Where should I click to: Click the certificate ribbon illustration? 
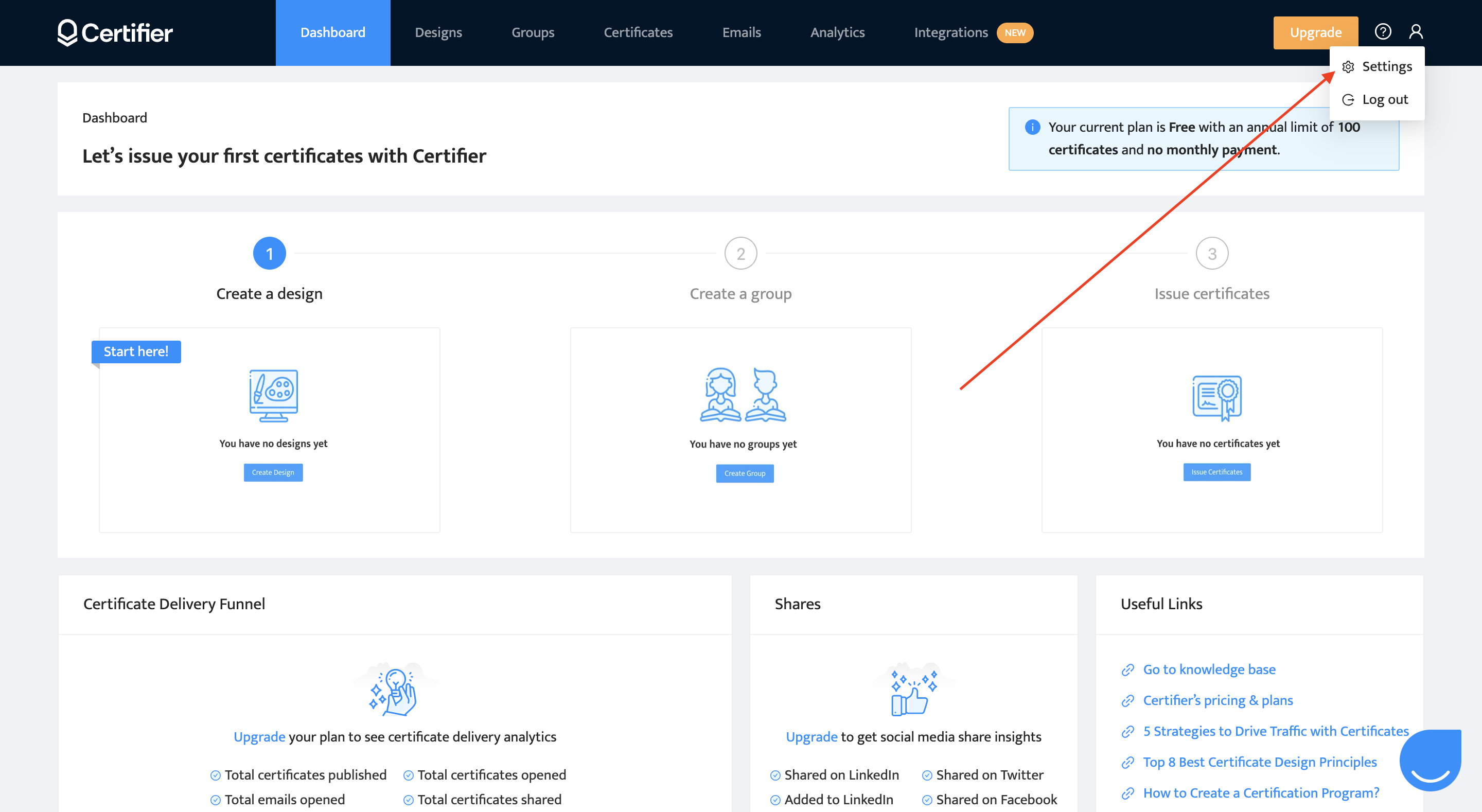click(x=1217, y=397)
